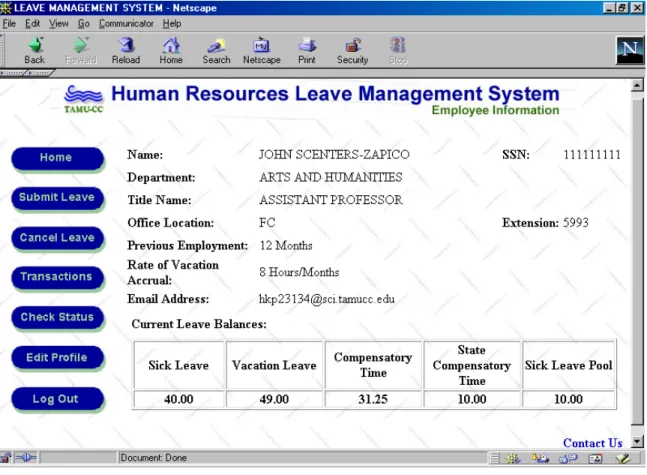
Task: Click the 8 Hours/Months accrual value
Action: pyautogui.click(x=299, y=272)
